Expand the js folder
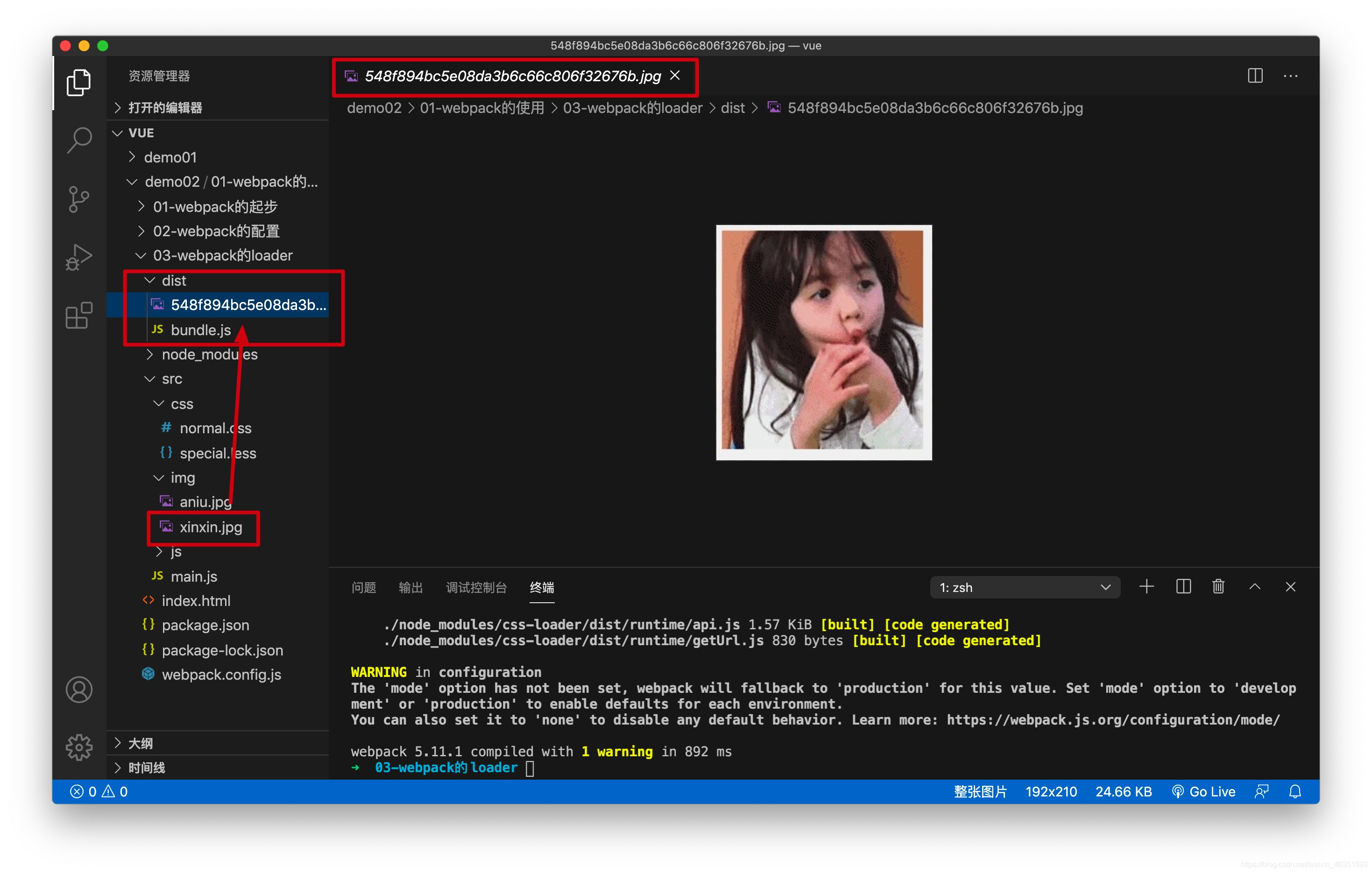This screenshot has height=873, width=1372. [x=218, y=552]
